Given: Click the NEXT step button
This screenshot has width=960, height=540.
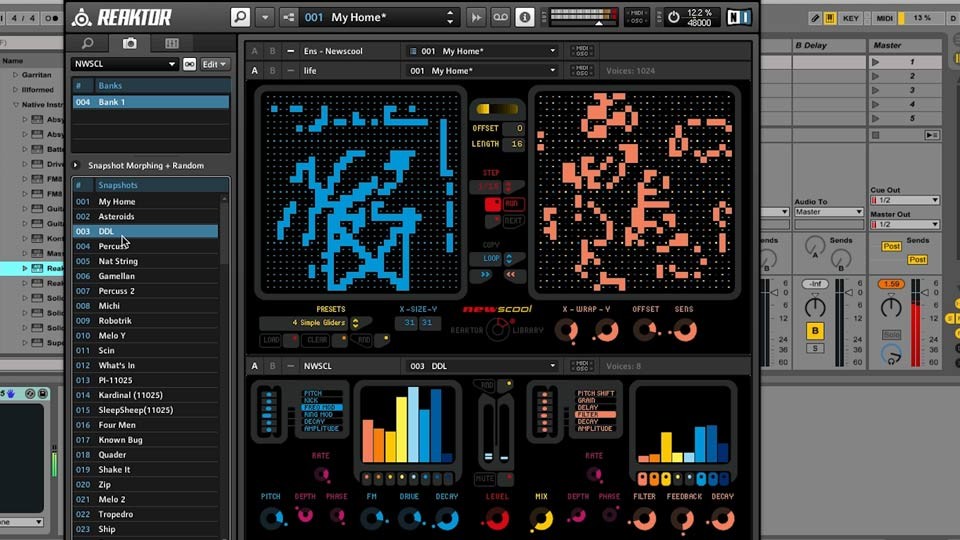Looking at the screenshot, I should coord(513,220).
